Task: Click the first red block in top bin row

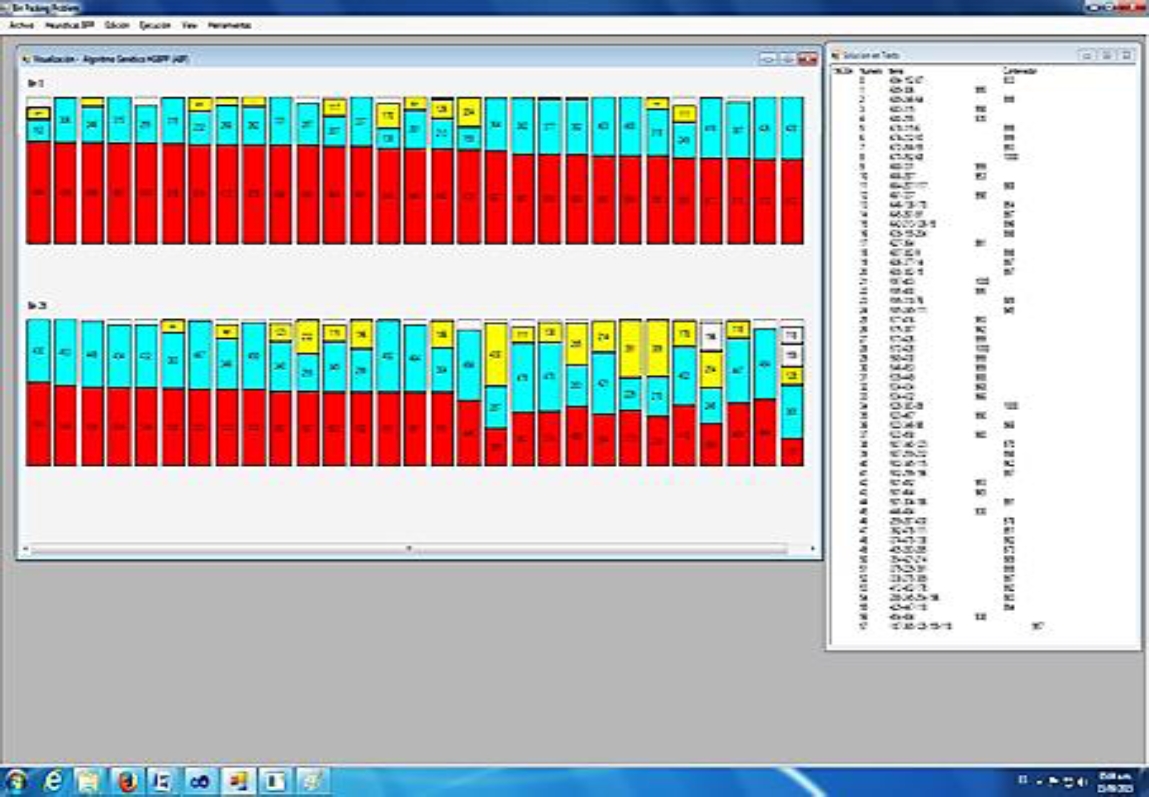Action: tap(38, 192)
